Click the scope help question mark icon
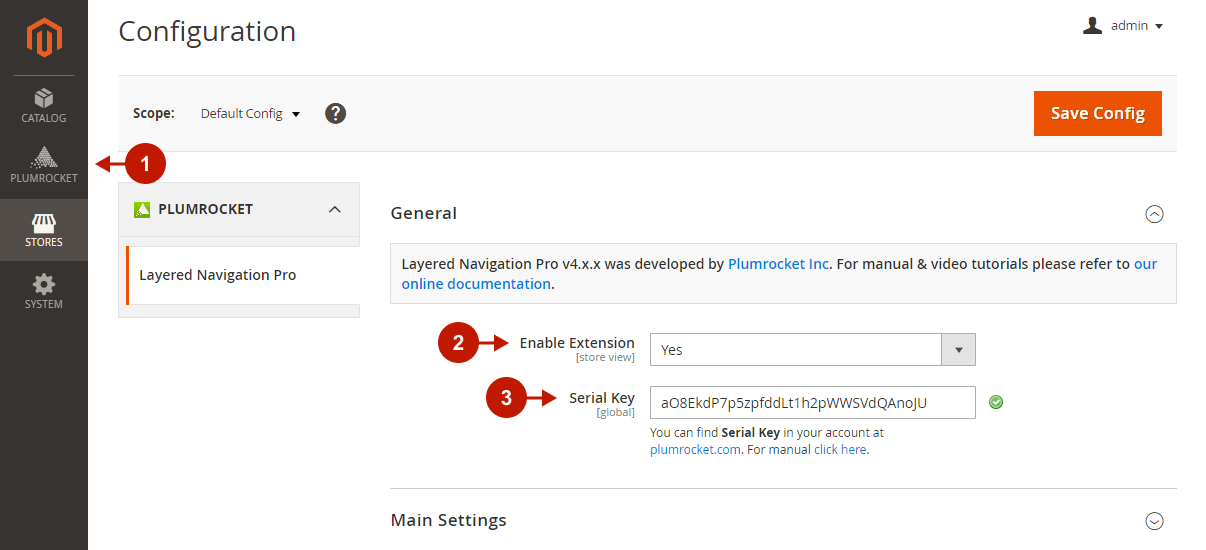Image resolution: width=1206 pixels, height=550 pixels. point(336,113)
